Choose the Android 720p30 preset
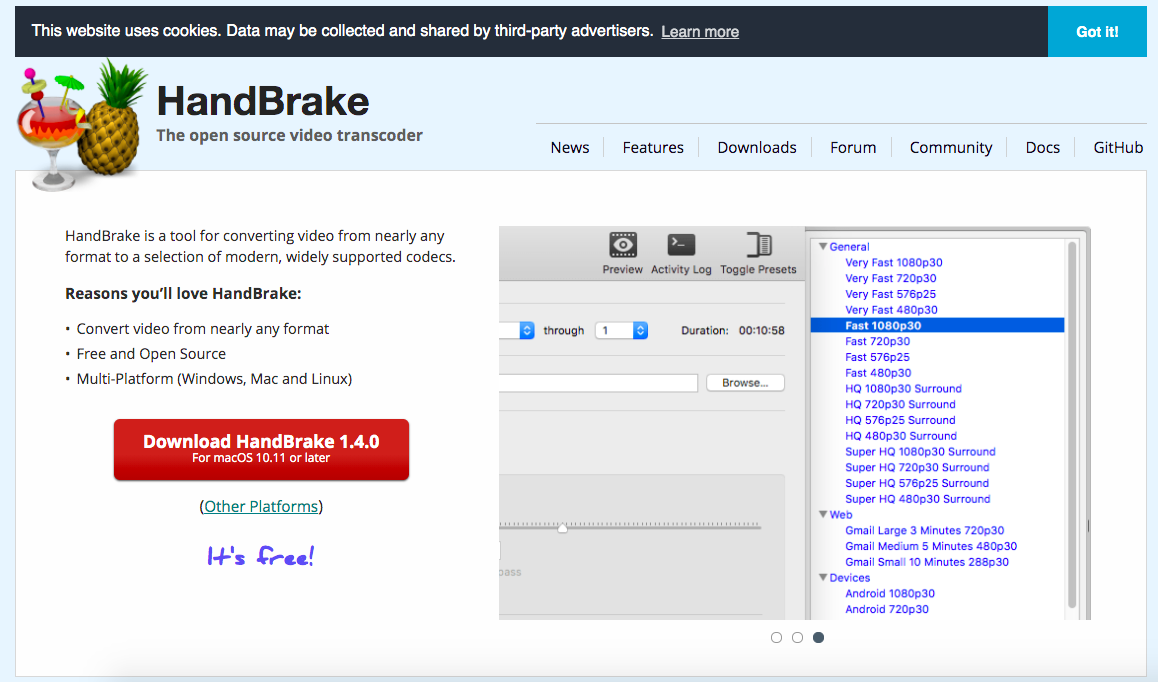 [x=887, y=609]
